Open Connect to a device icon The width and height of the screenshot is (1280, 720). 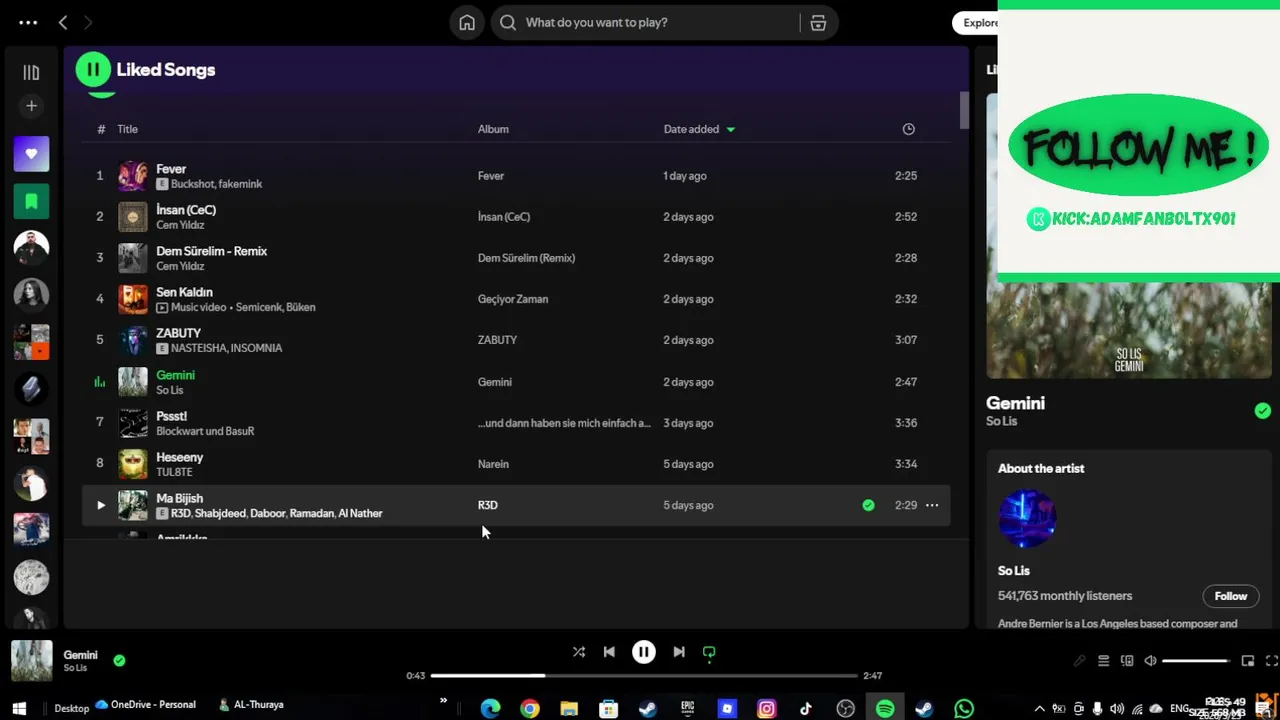(x=1127, y=661)
